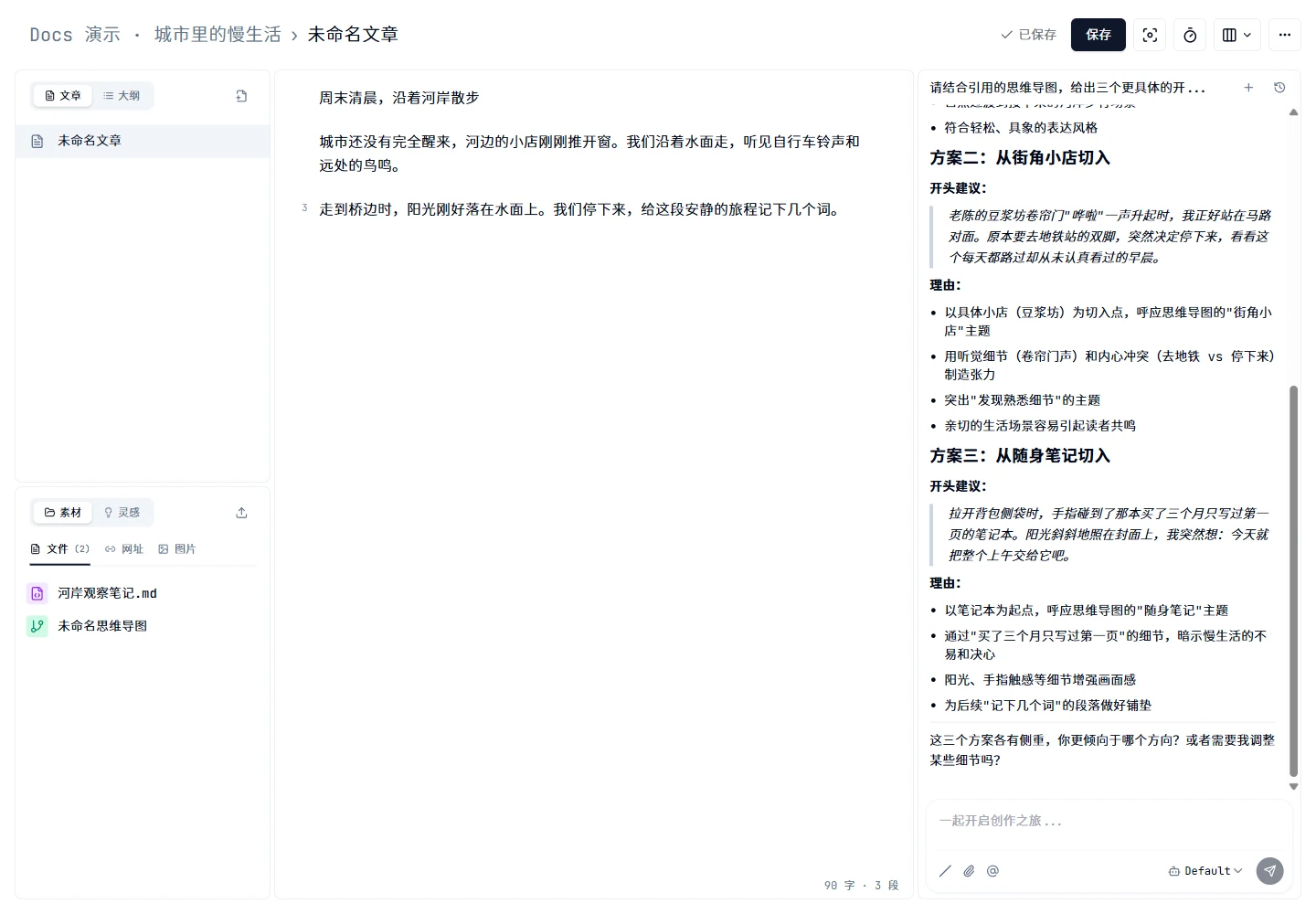Click the word count 90 字 · 3 段
Screen dimensions: 1316x914
862,886
